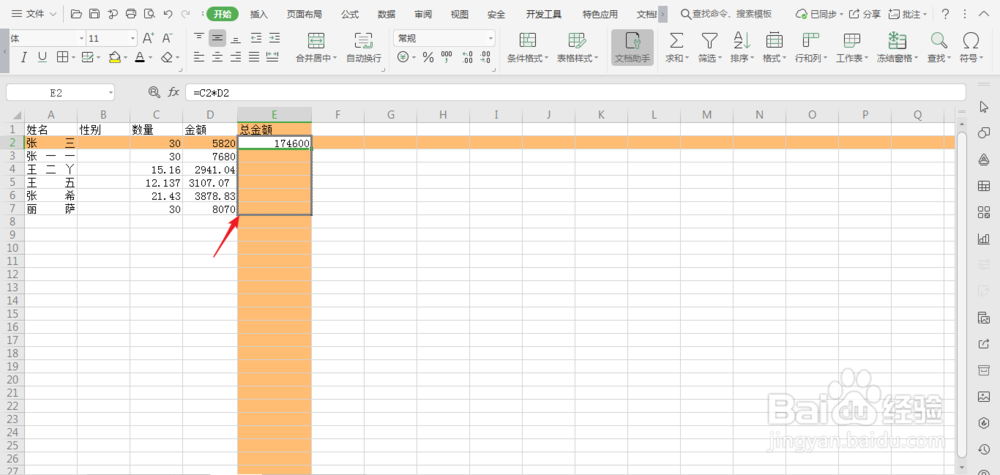The height and width of the screenshot is (475, 1000).
Task: Increase decimal places icon
Action: click(x=467, y=57)
